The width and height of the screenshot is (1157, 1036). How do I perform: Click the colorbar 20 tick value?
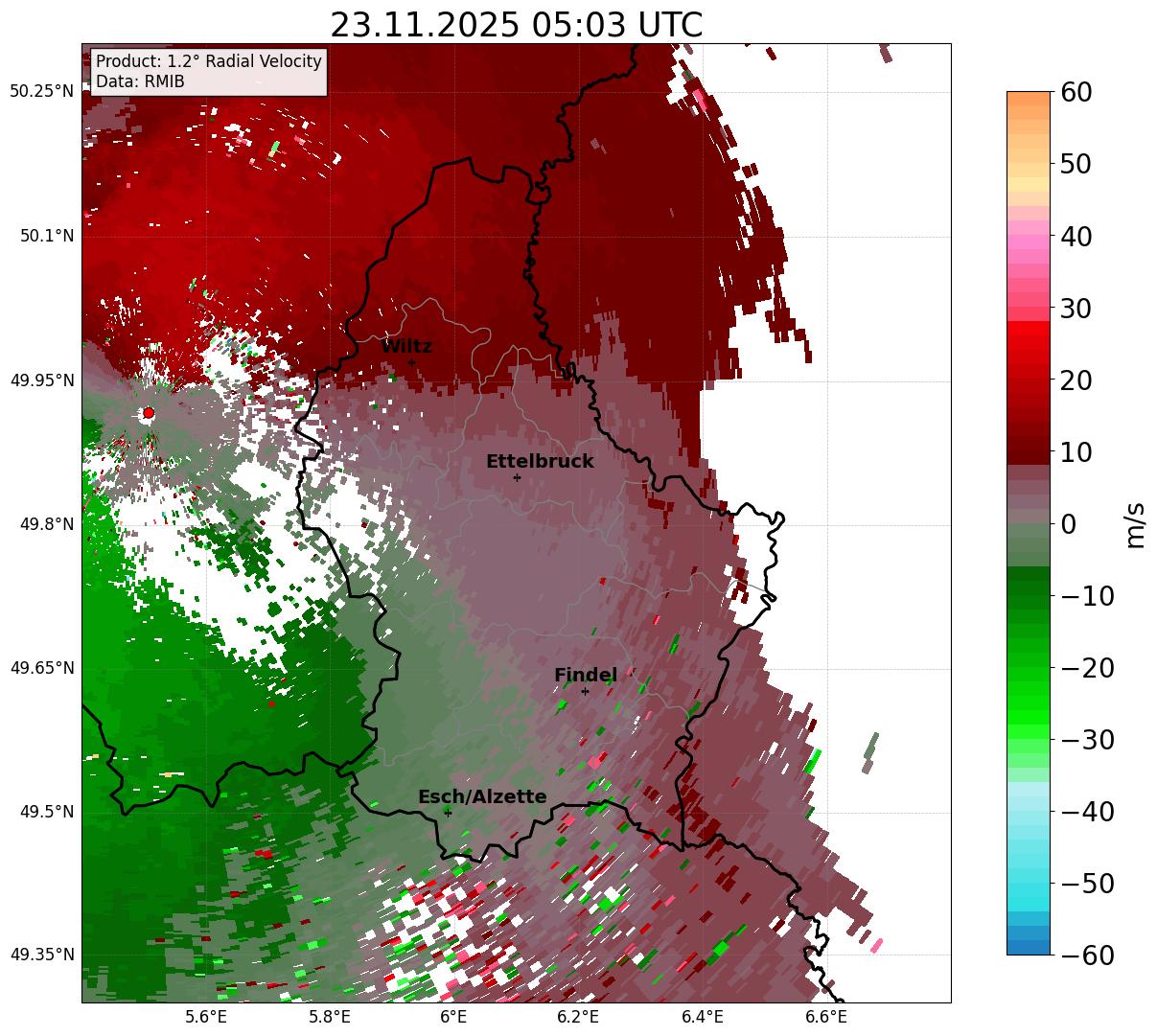[x=1076, y=380]
